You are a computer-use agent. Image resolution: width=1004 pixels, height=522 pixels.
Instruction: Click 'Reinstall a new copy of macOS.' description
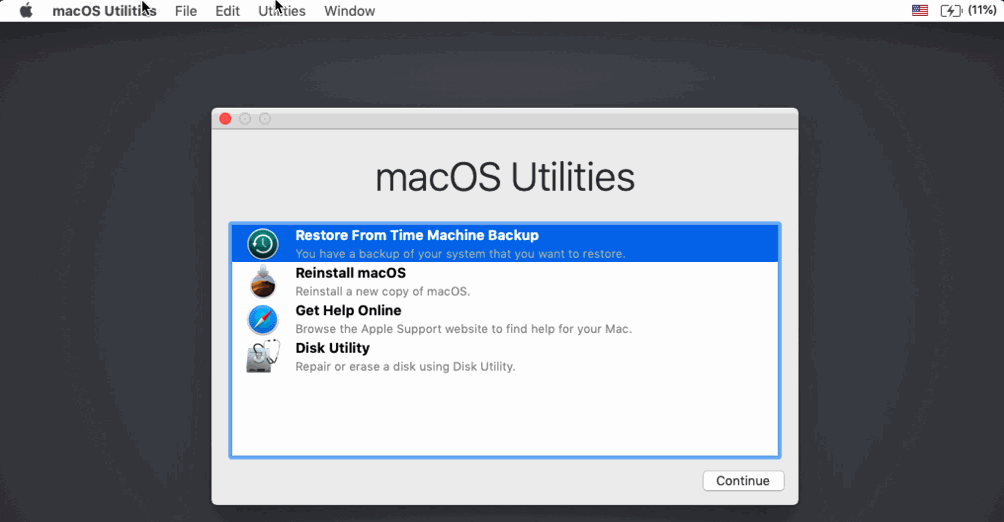tap(383, 291)
